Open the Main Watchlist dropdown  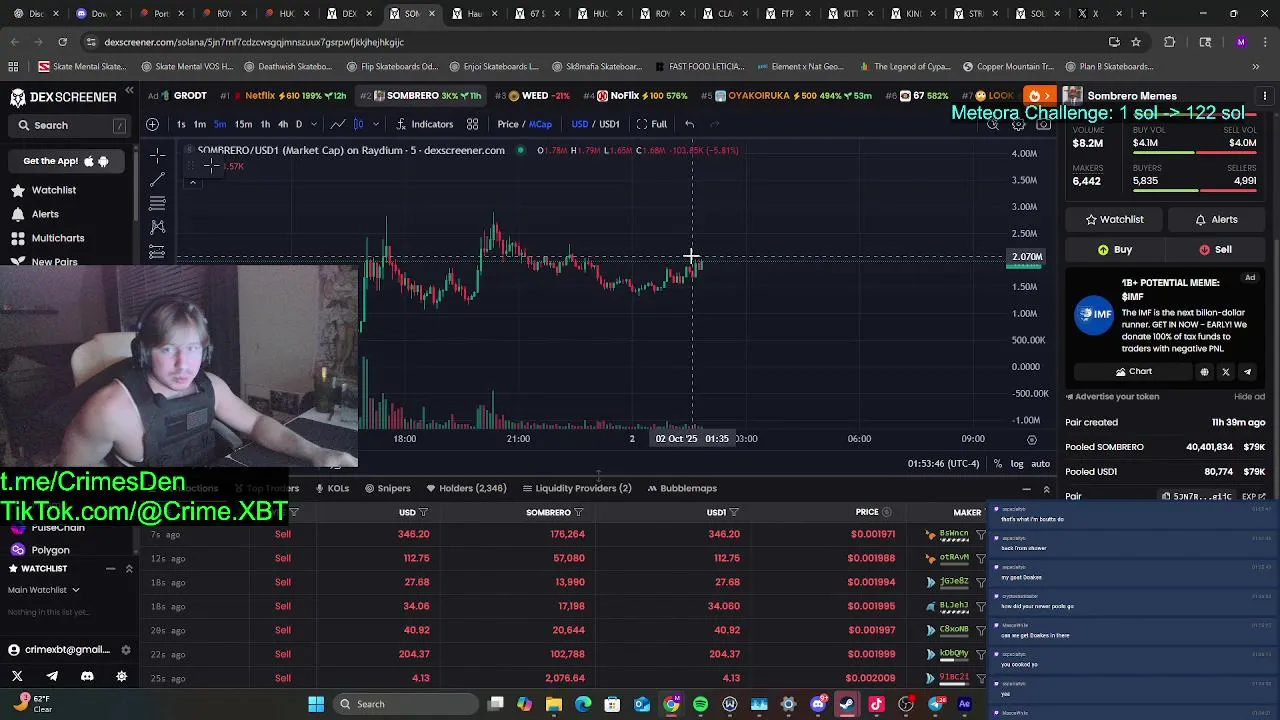(x=44, y=590)
